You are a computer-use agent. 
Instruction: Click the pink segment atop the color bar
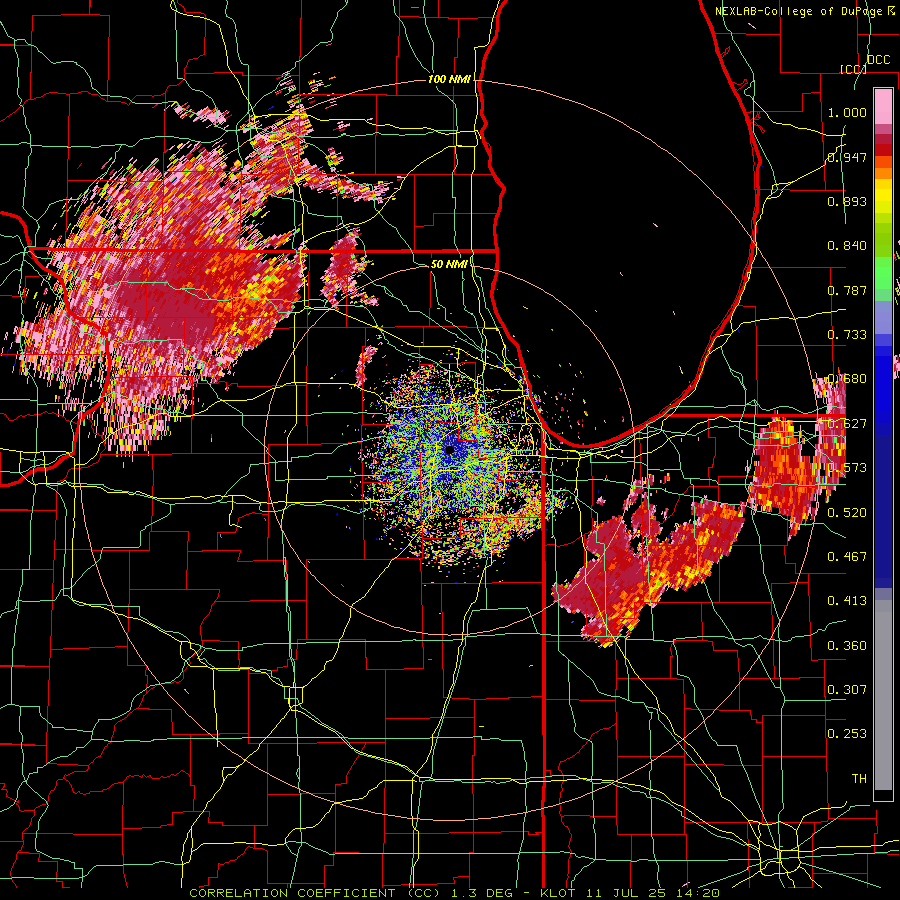click(883, 106)
